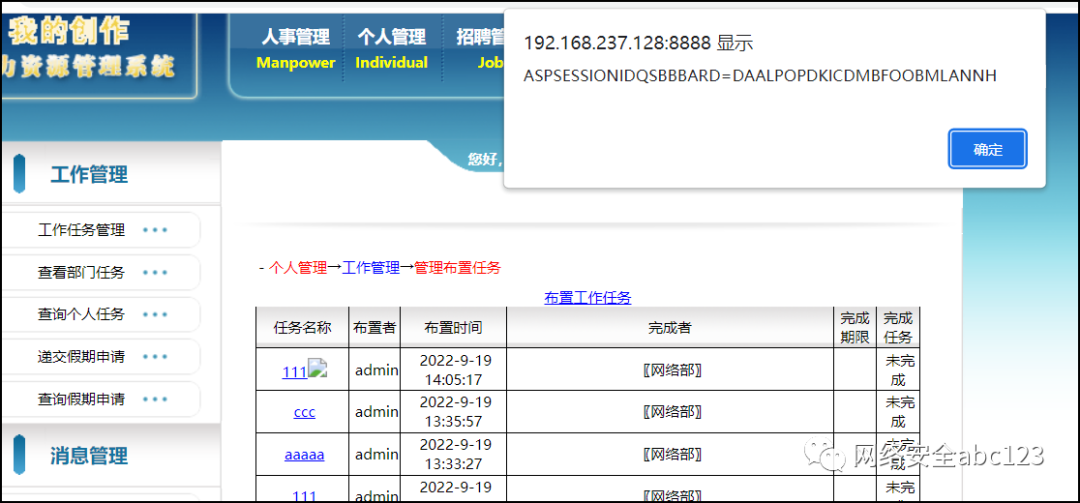Select 工作任务管理 in the sidebar

tap(81, 230)
